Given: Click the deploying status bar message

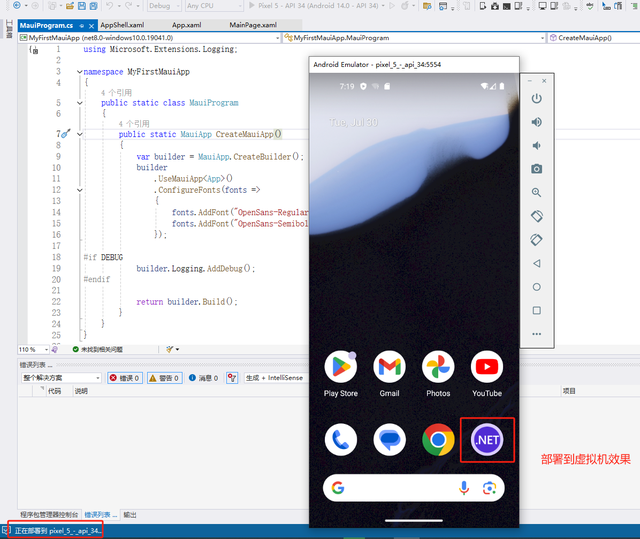Looking at the screenshot, I should [x=57, y=531].
